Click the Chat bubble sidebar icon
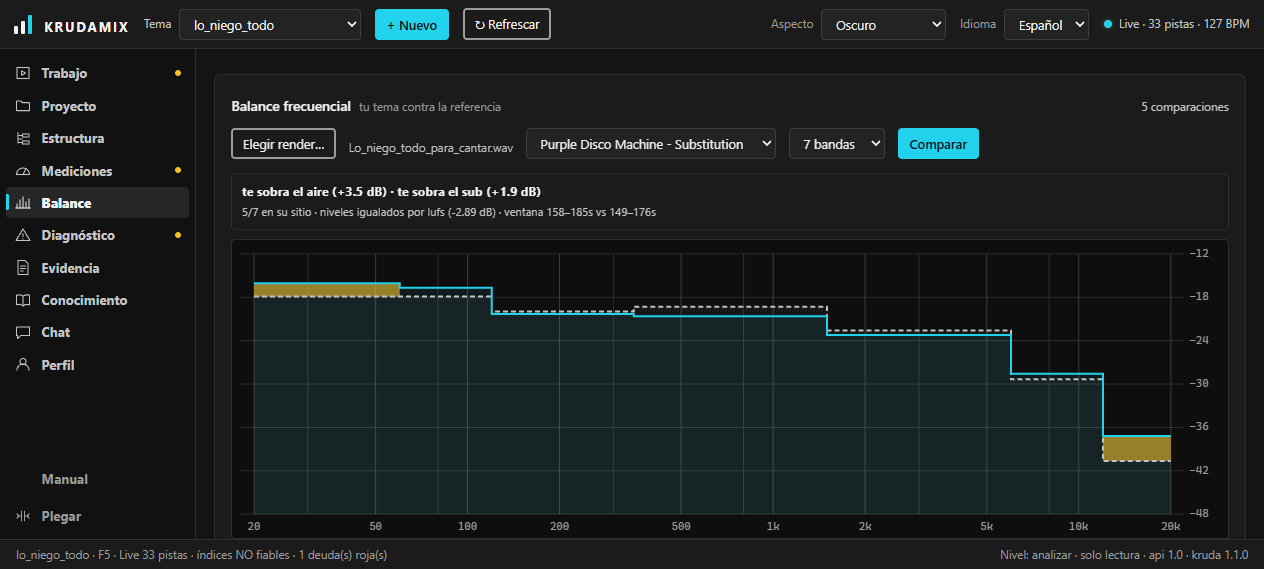This screenshot has width=1264, height=569. pos(23,332)
